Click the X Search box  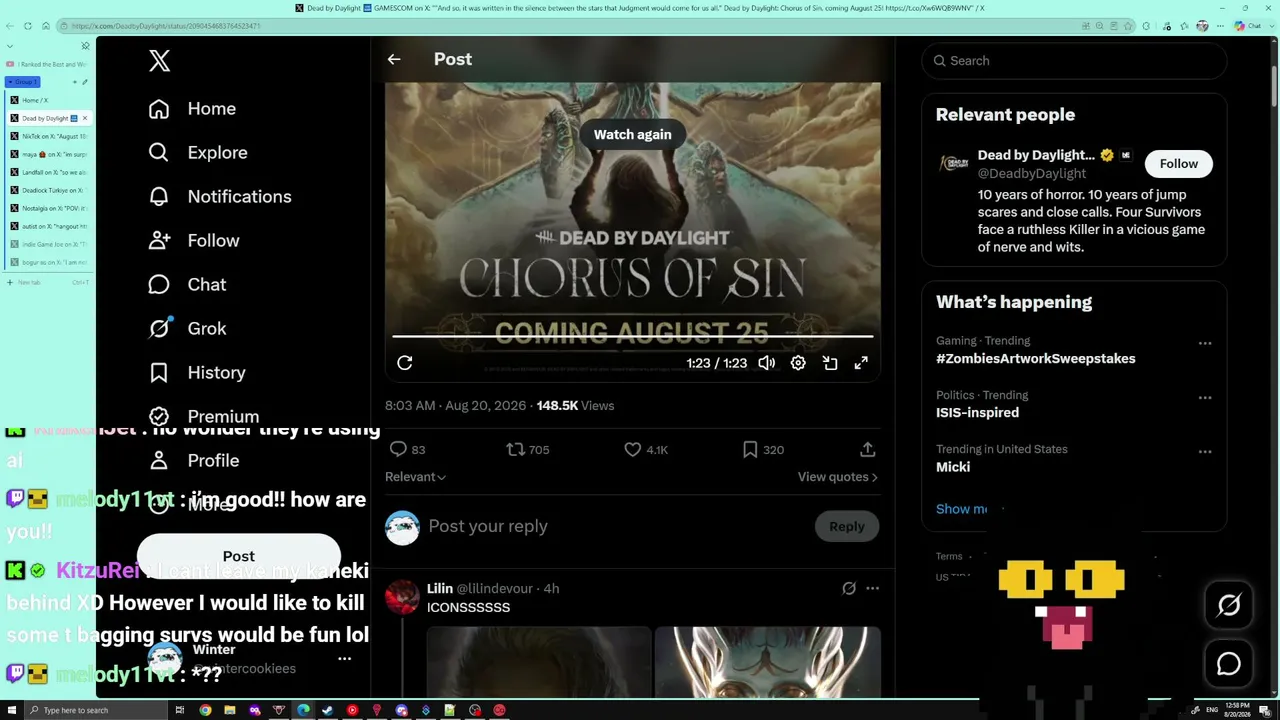[x=1074, y=61]
